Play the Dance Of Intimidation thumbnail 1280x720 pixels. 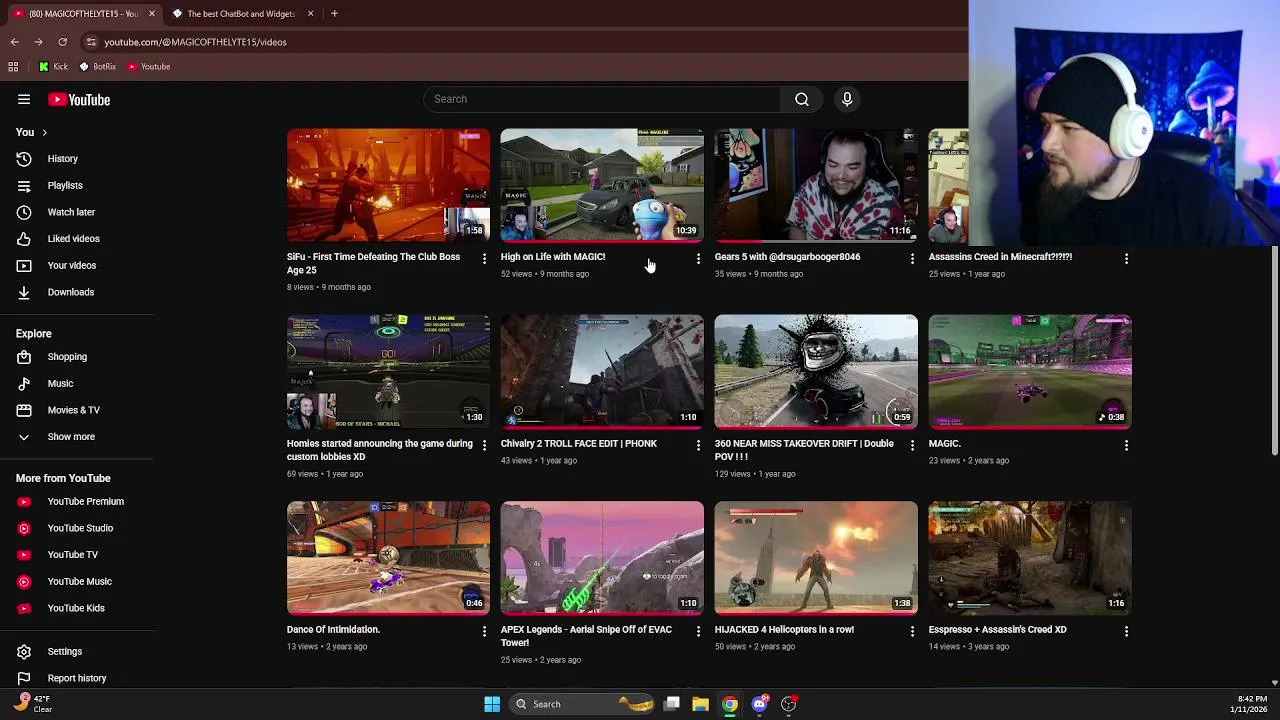pyautogui.click(x=388, y=558)
